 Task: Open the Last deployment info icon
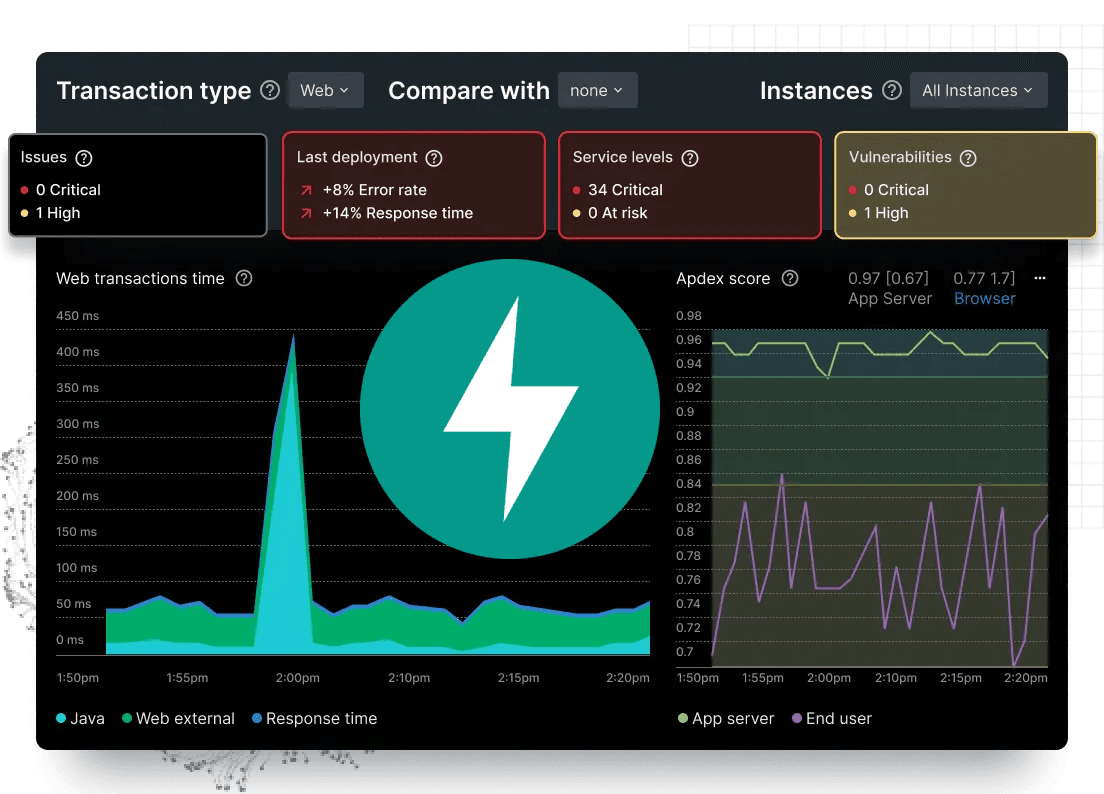pos(433,157)
